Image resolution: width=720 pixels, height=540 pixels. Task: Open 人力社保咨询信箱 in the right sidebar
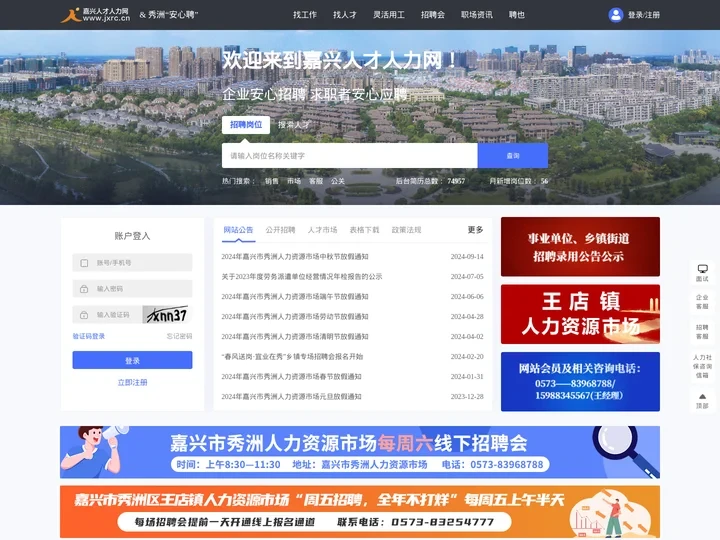[x=702, y=366]
